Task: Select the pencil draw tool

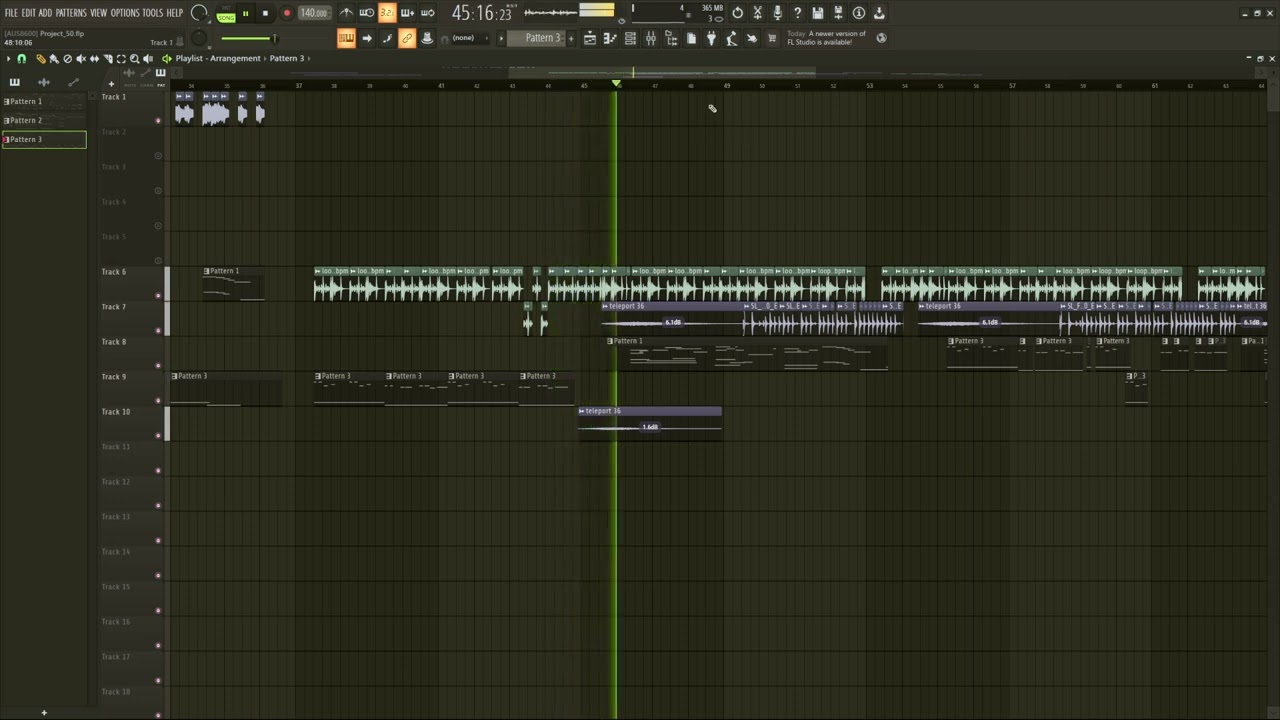Action: click(x=41, y=59)
